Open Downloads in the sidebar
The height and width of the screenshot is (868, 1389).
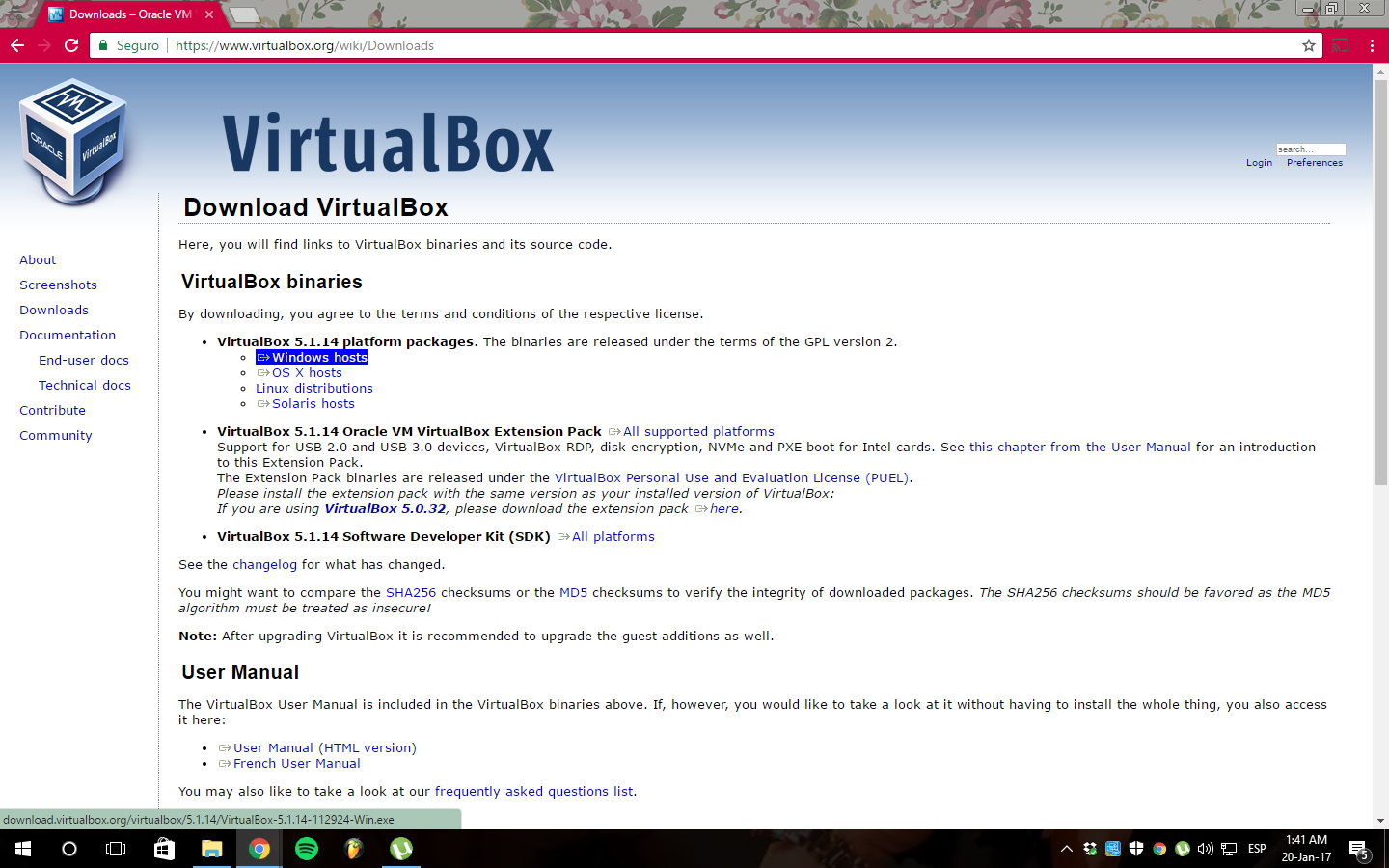pyautogui.click(x=54, y=310)
